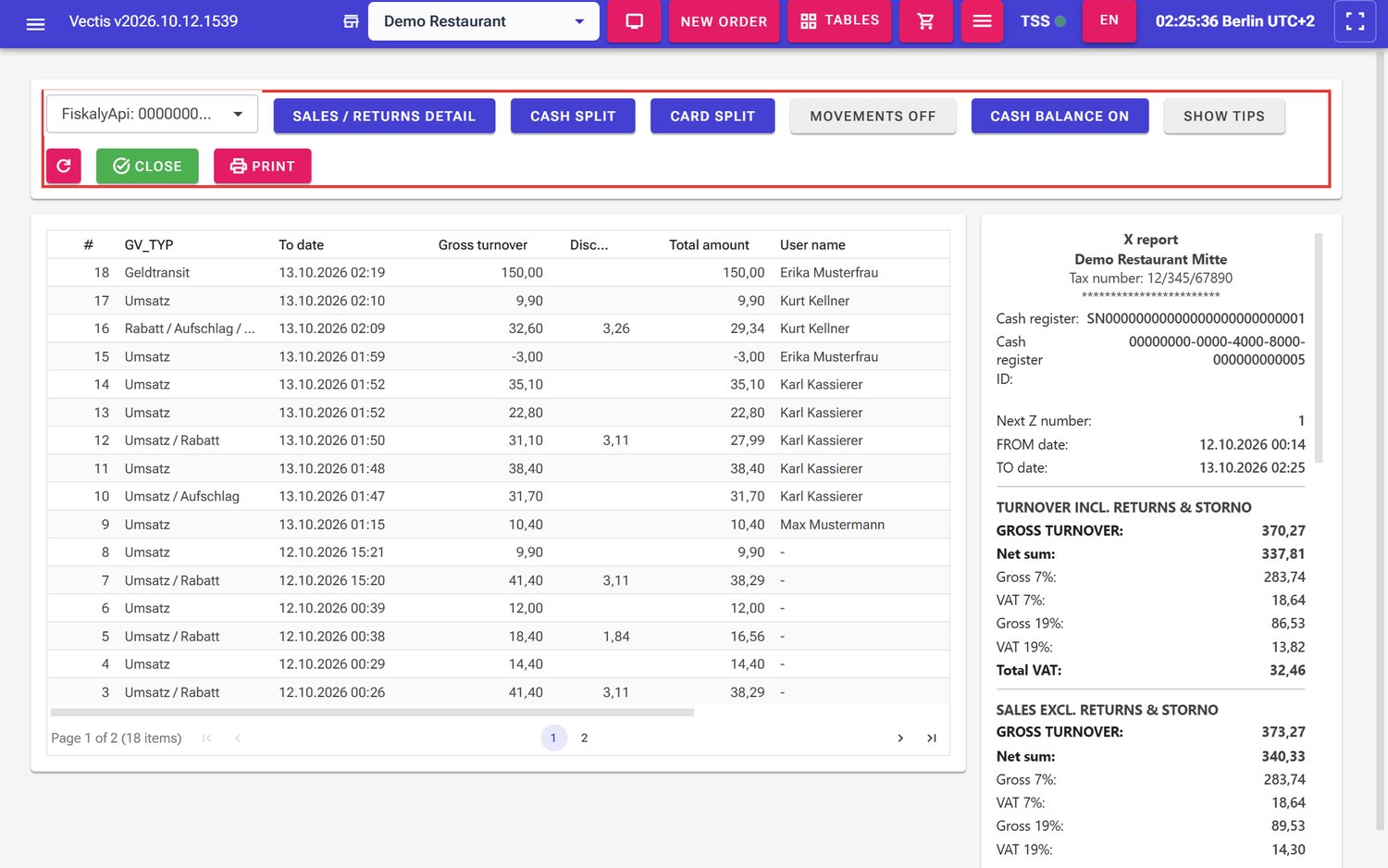Viewport: 1388px width, 868px height.
Task: Print the X report
Action: click(x=262, y=166)
